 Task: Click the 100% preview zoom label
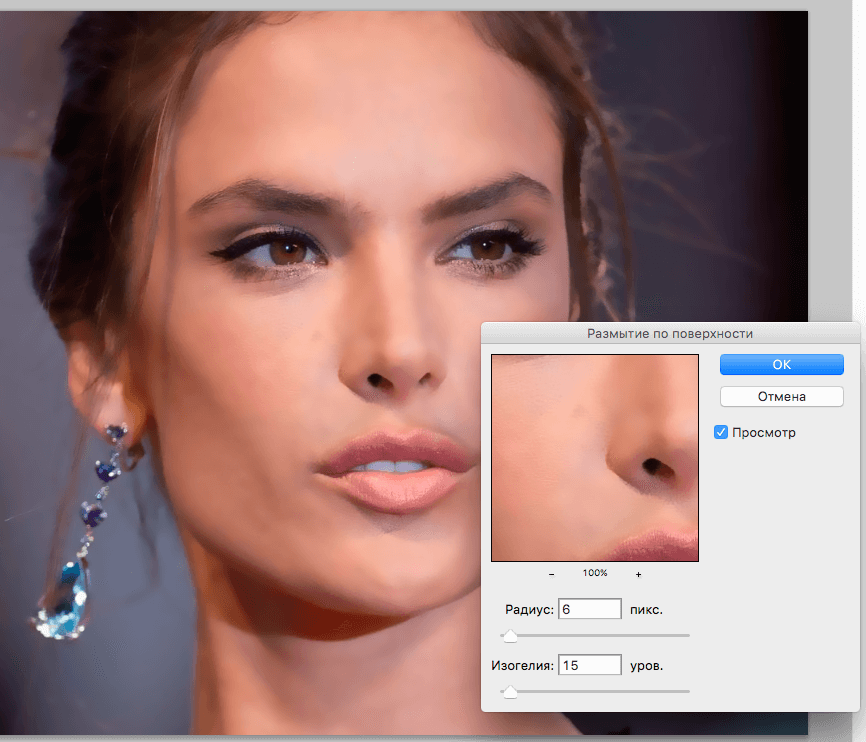pos(595,574)
